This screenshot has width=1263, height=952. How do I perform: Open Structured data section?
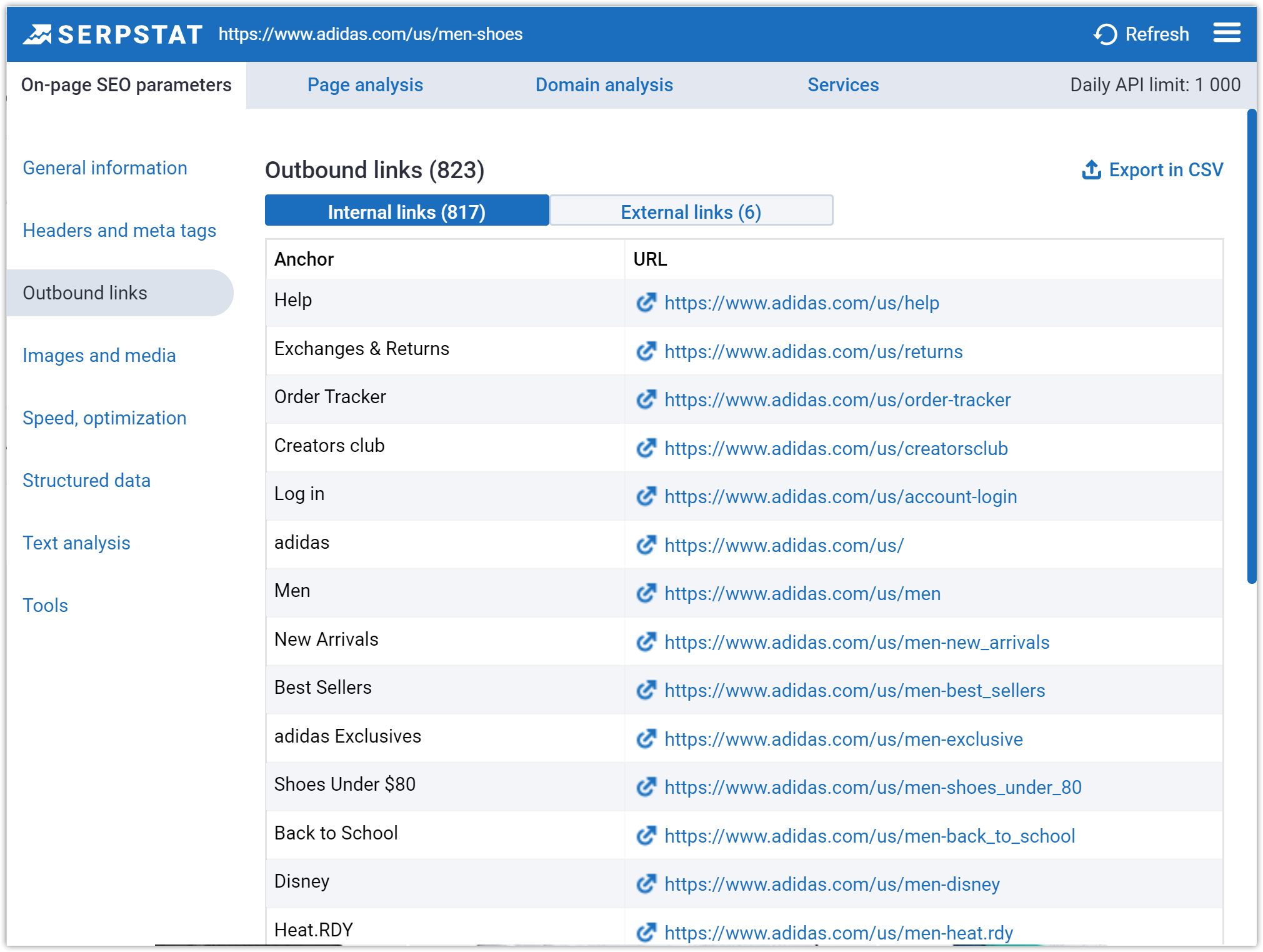pyautogui.click(x=86, y=481)
